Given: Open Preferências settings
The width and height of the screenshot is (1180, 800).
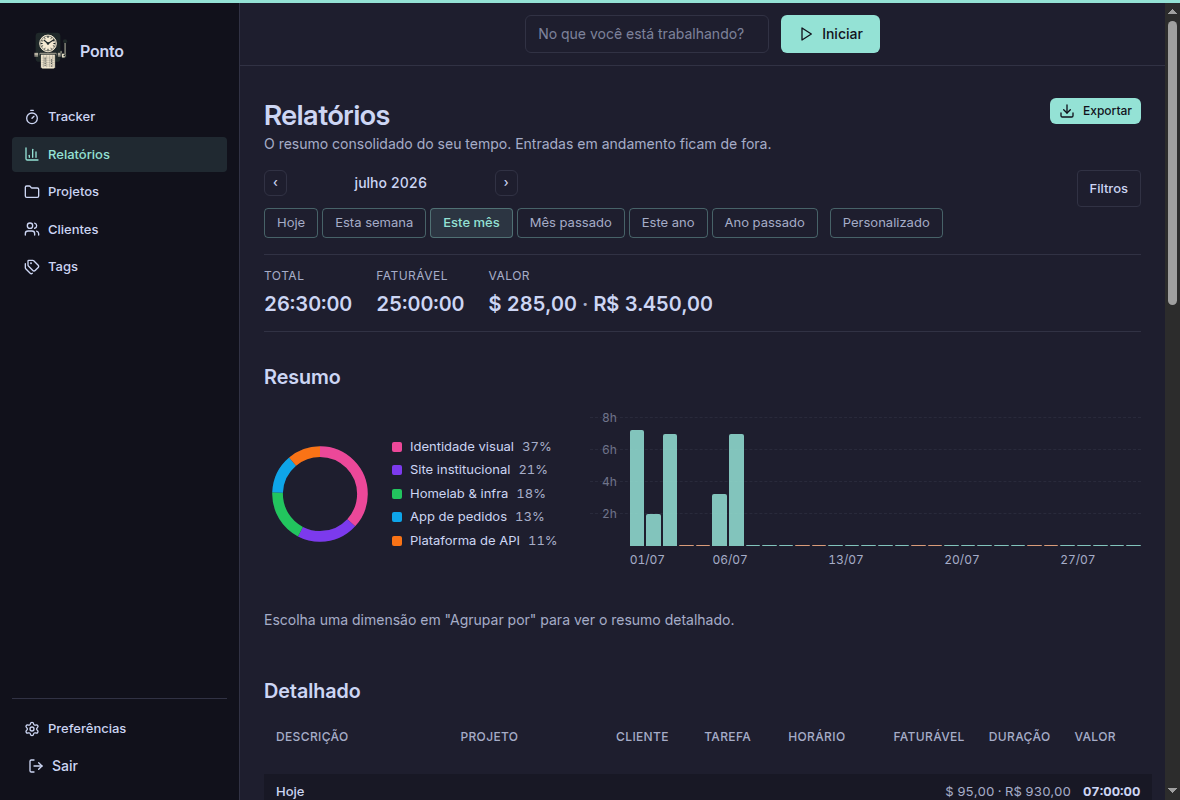Looking at the screenshot, I should pyautogui.click(x=119, y=729).
